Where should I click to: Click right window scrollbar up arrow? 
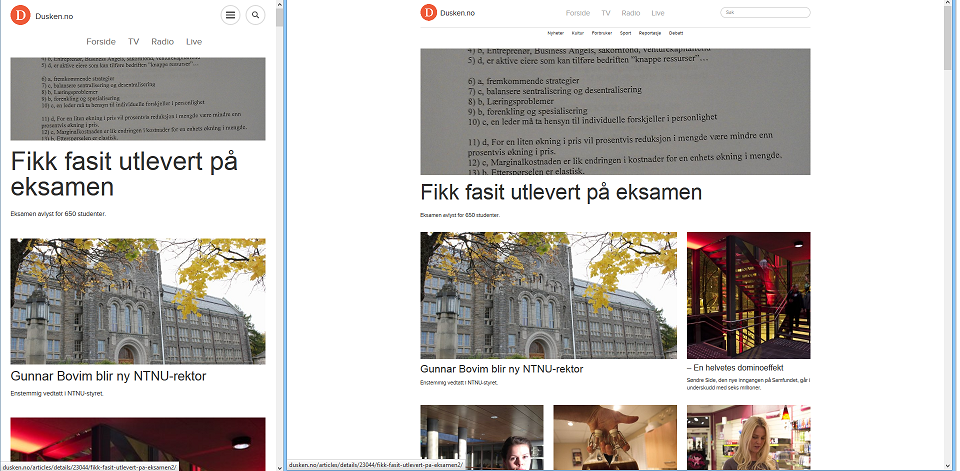948,4
